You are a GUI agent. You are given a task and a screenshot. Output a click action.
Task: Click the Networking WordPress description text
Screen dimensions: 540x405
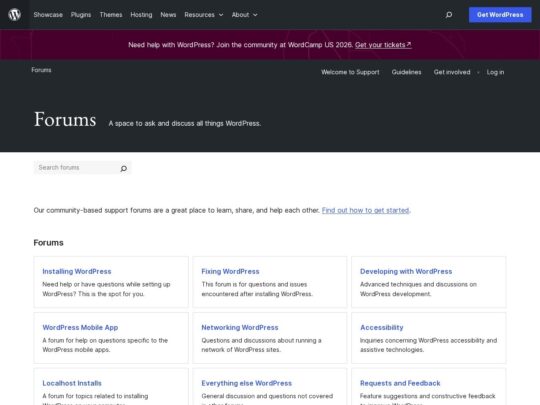(261, 345)
